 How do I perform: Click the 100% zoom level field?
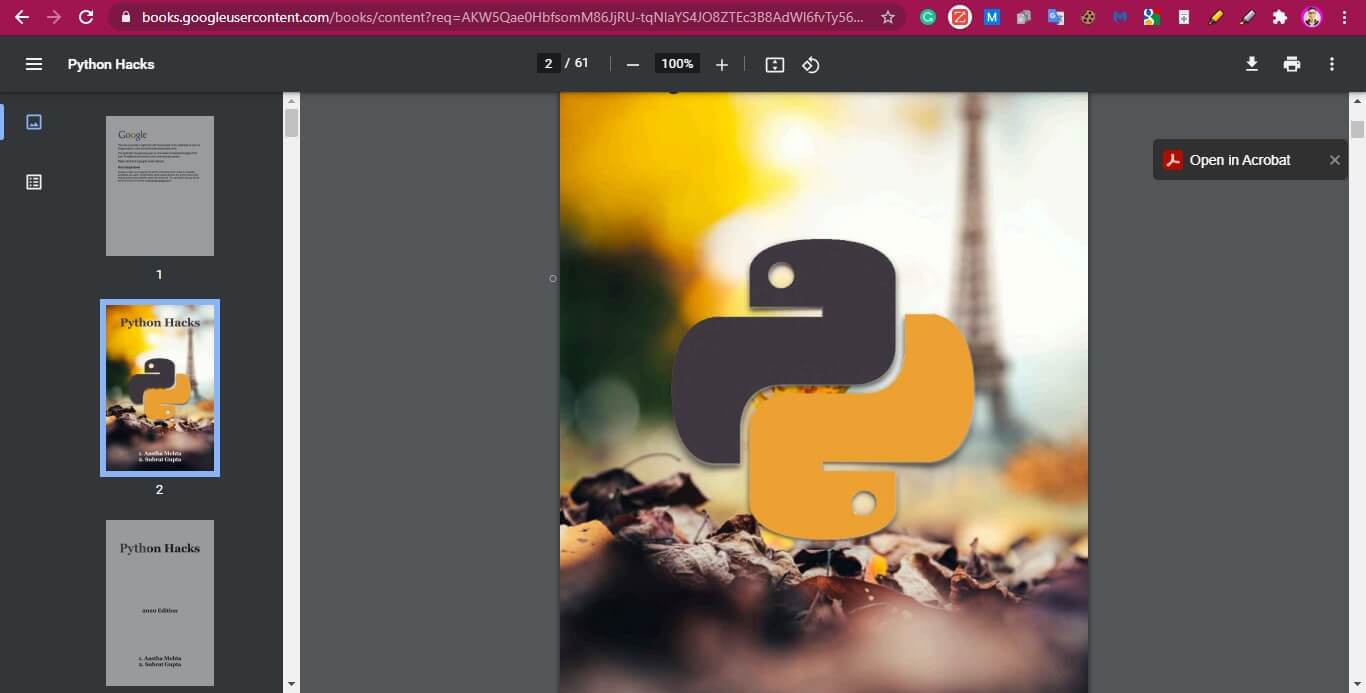point(677,64)
